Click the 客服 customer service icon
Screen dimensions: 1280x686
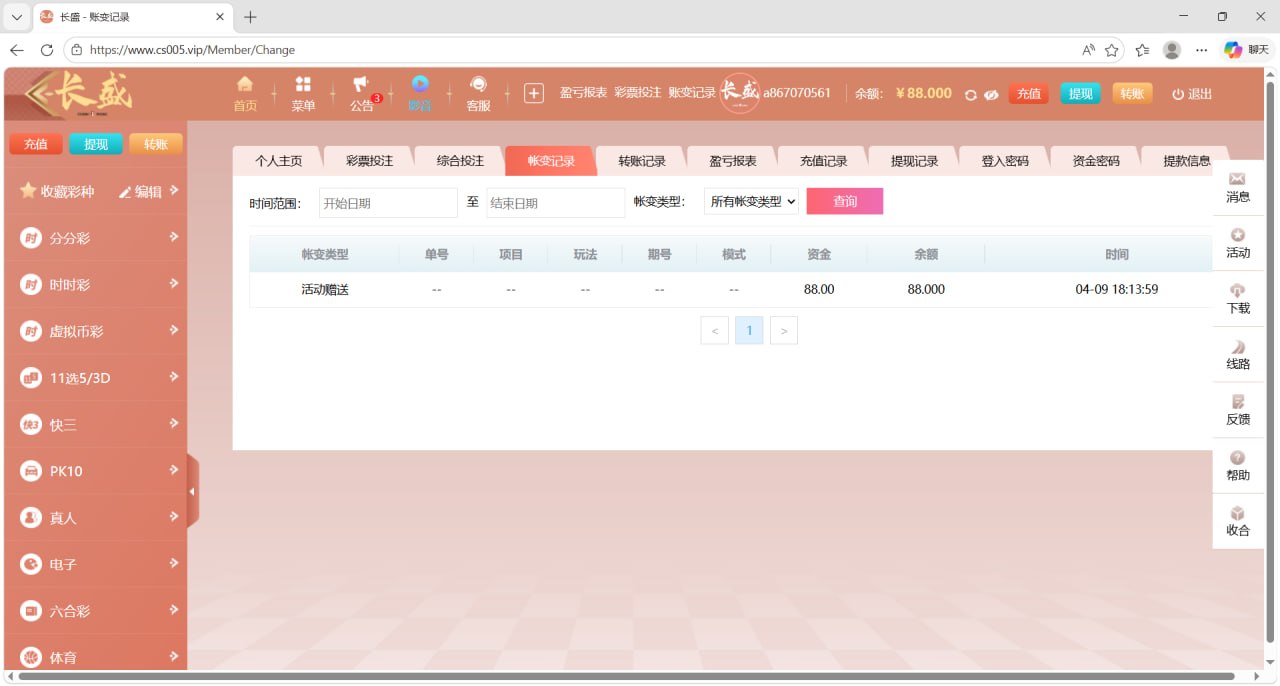pos(478,85)
